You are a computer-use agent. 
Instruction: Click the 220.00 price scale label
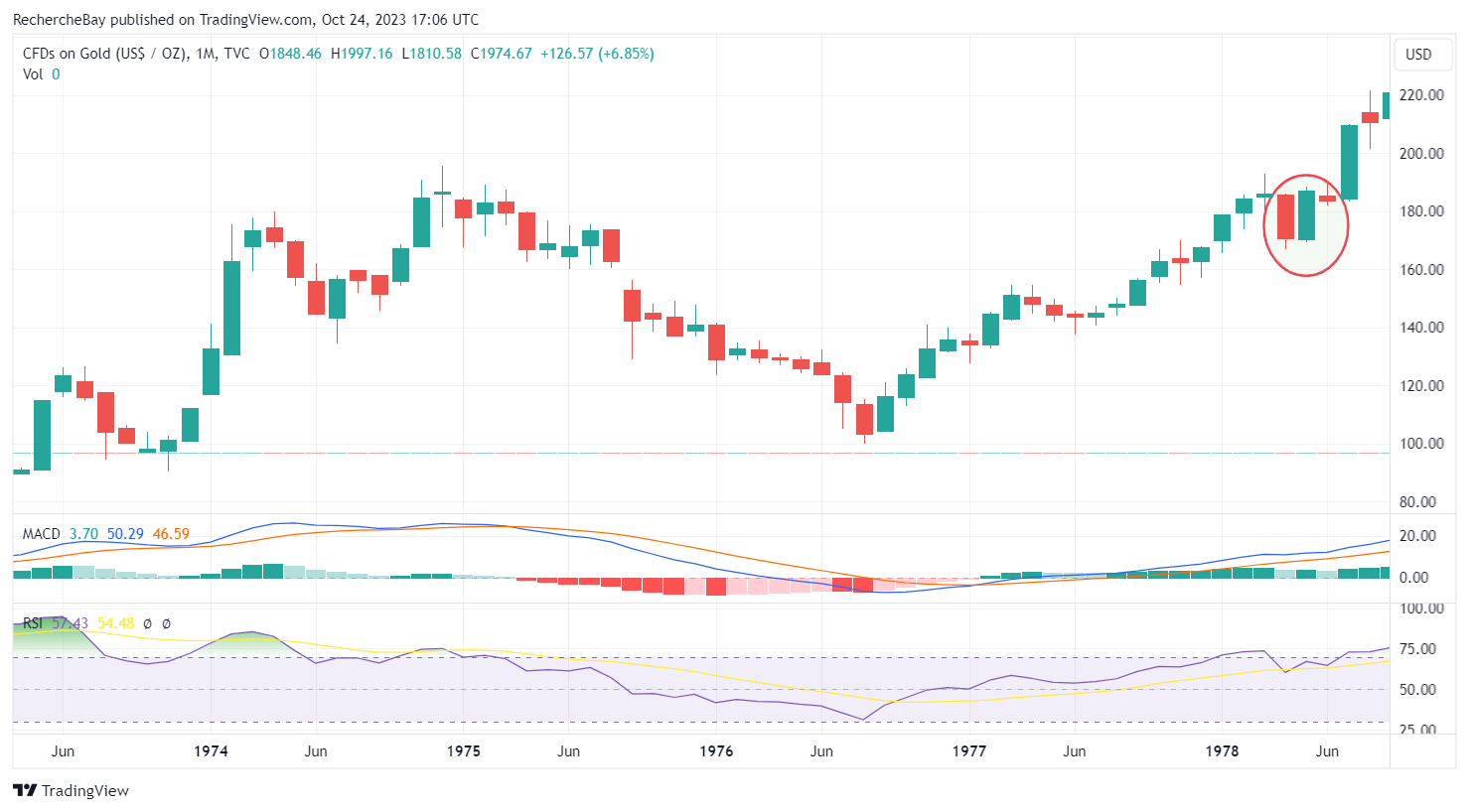pyautogui.click(x=1421, y=95)
